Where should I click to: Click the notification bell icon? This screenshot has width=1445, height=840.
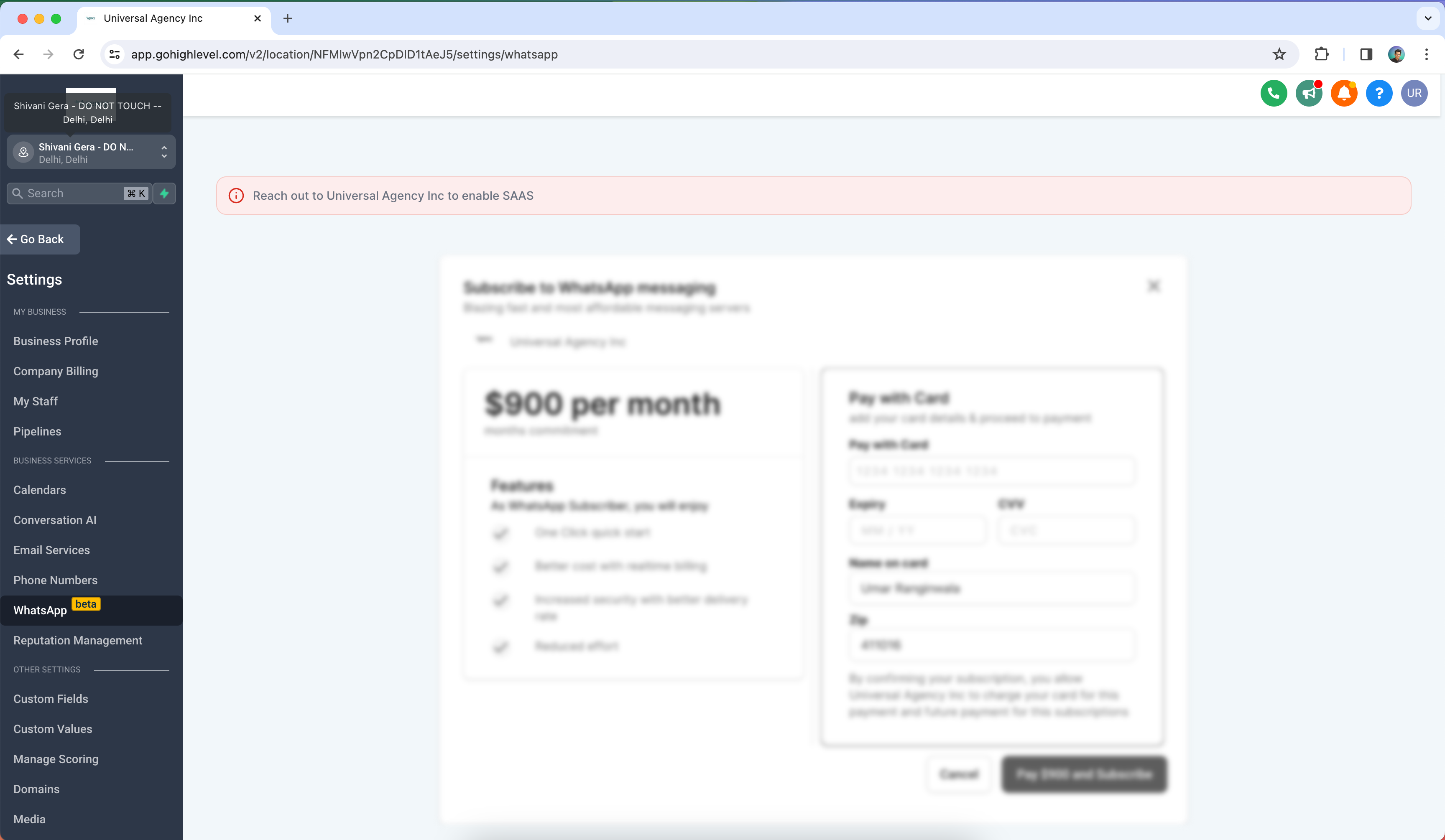pyautogui.click(x=1344, y=93)
